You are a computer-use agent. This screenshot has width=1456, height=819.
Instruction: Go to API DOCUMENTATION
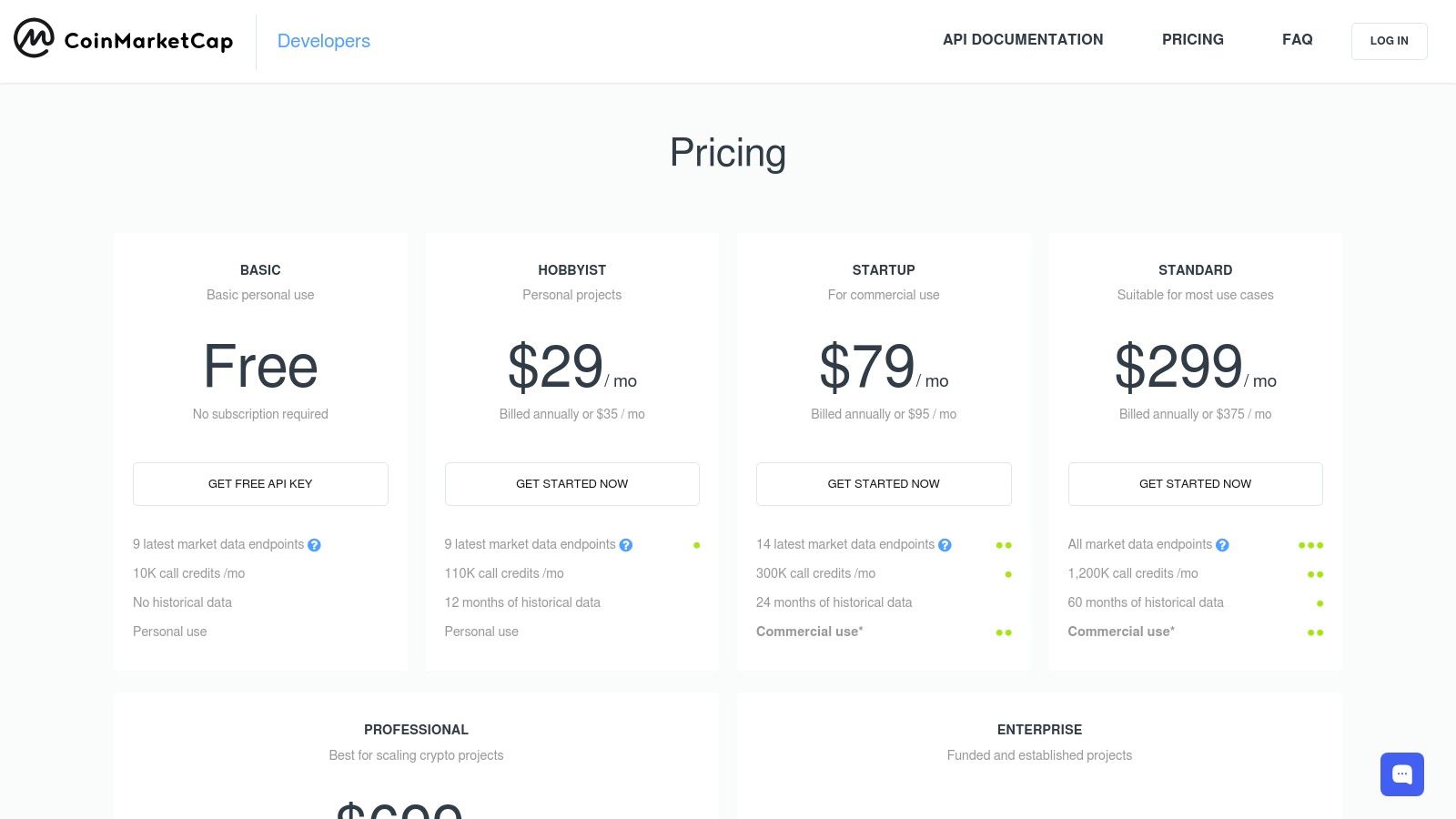[x=1023, y=40]
